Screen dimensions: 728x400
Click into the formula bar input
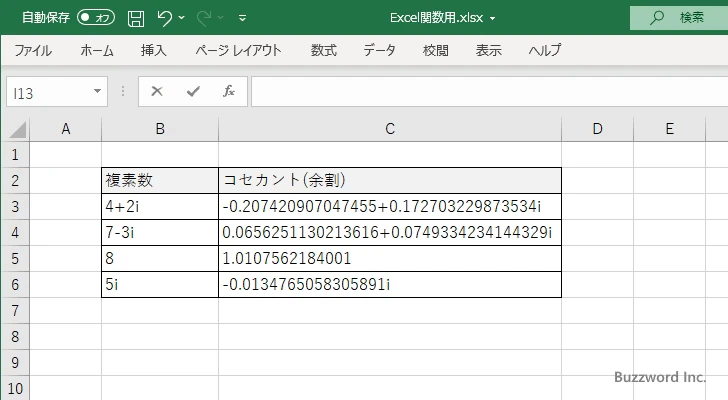pyautogui.click(x=490, y=92)
